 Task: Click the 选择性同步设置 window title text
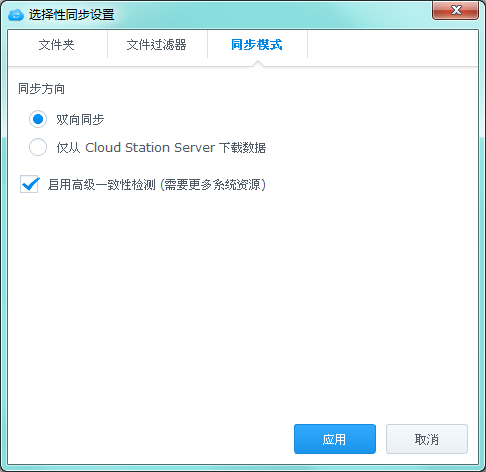[71, 15]
